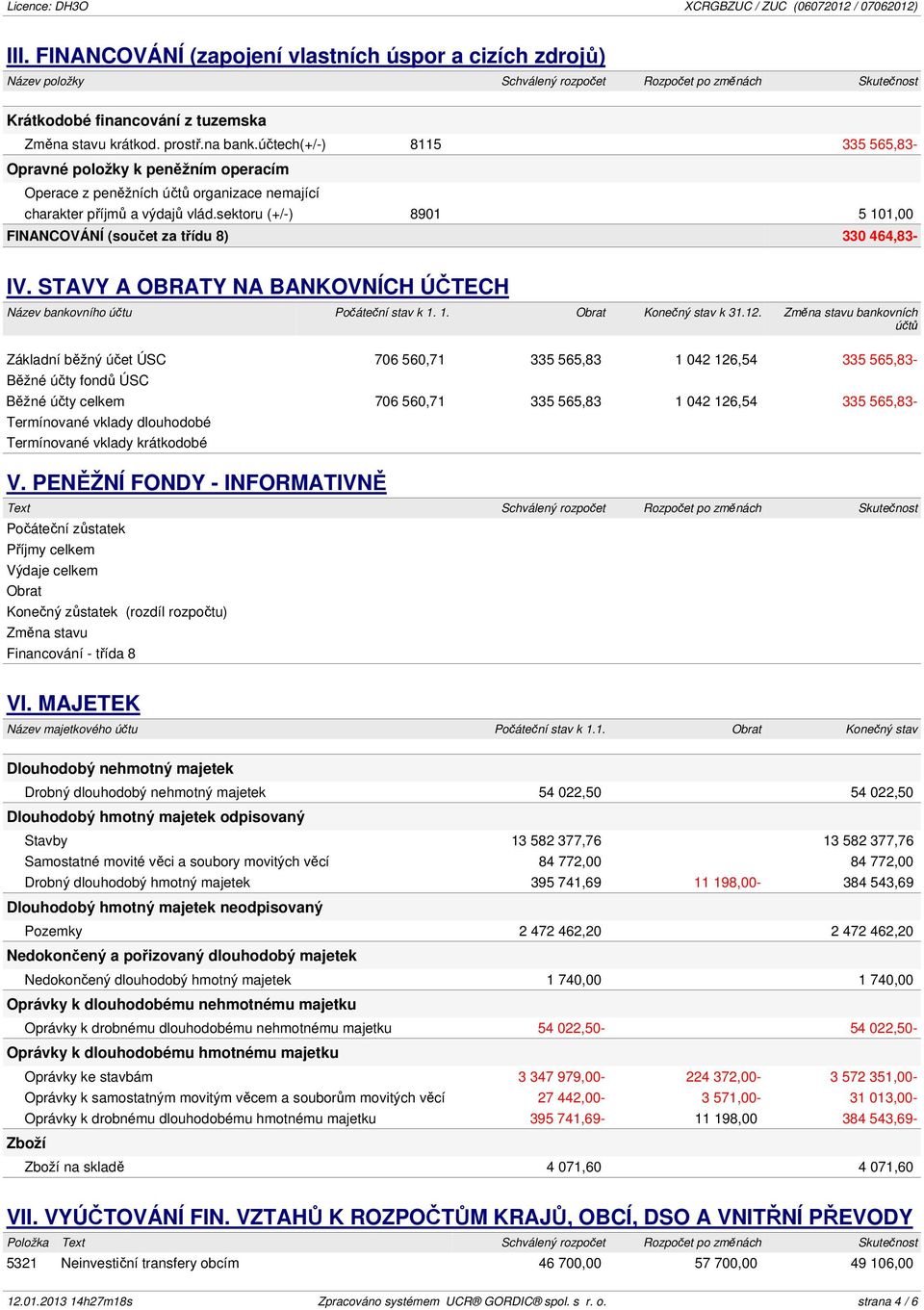This screenshot has width=924, height=1310.
Task: Select value 5 101,00 in the Skutečnost column
Action: [x=885, y=214]
